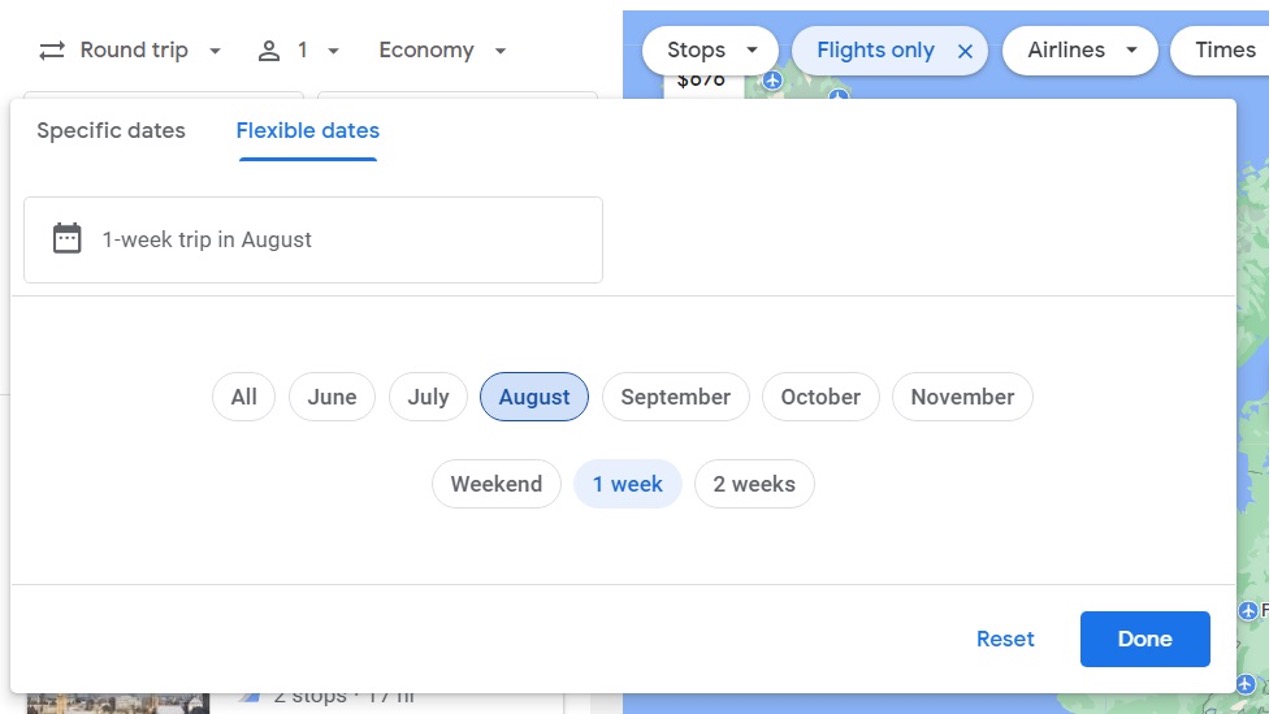Switch to the Specific dates tab
1270x714 pixels.
click(111, 131)
